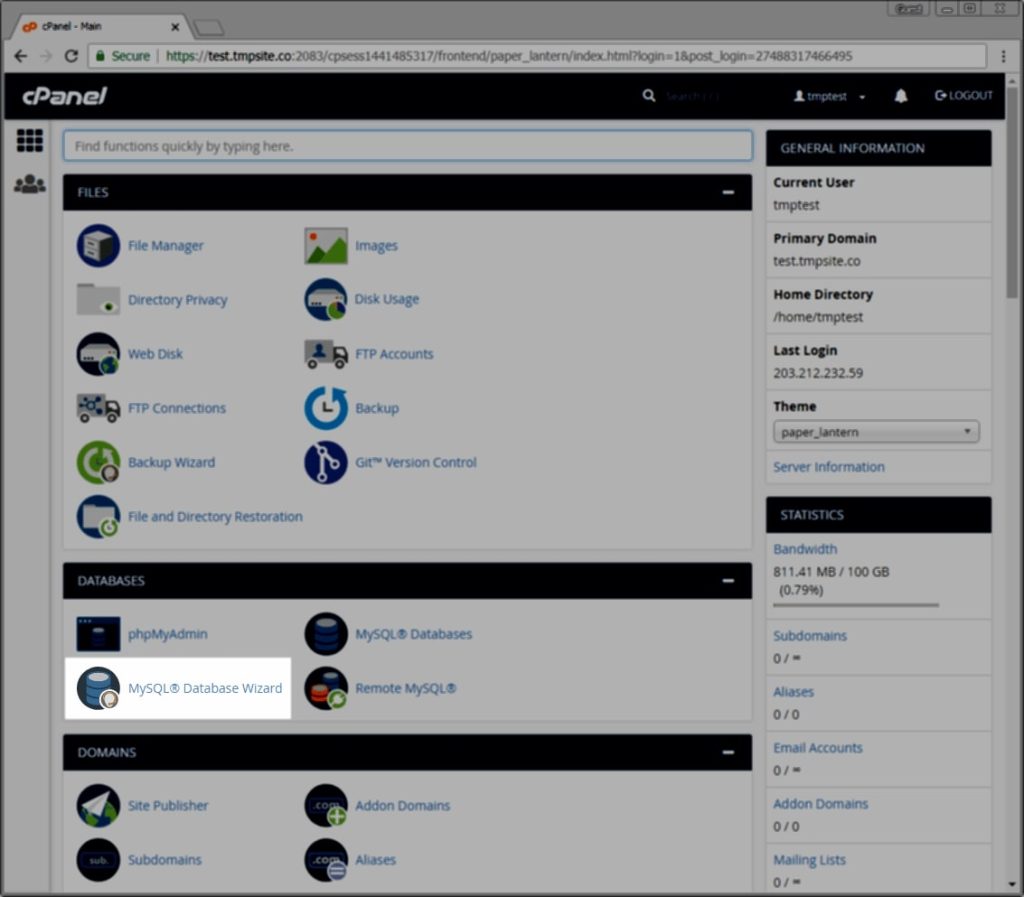This screenshot has height=897, width=1024.
Task: Open the Directory Privacy folder icon
Action: coord(98,300)
